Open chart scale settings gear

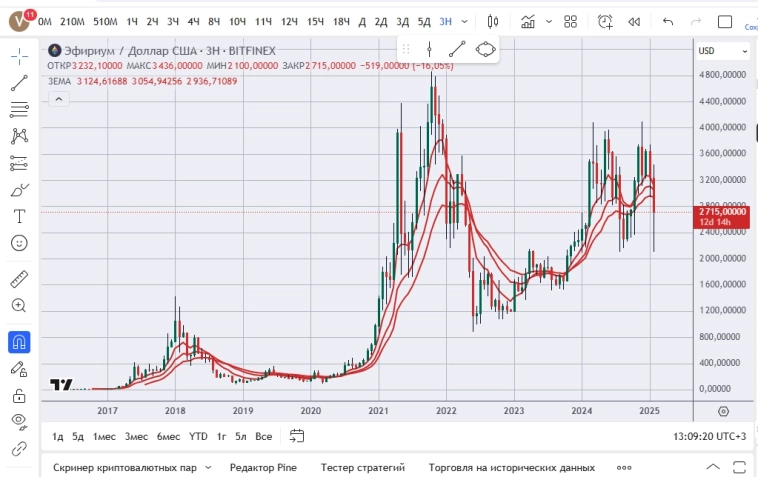[723, 411]
